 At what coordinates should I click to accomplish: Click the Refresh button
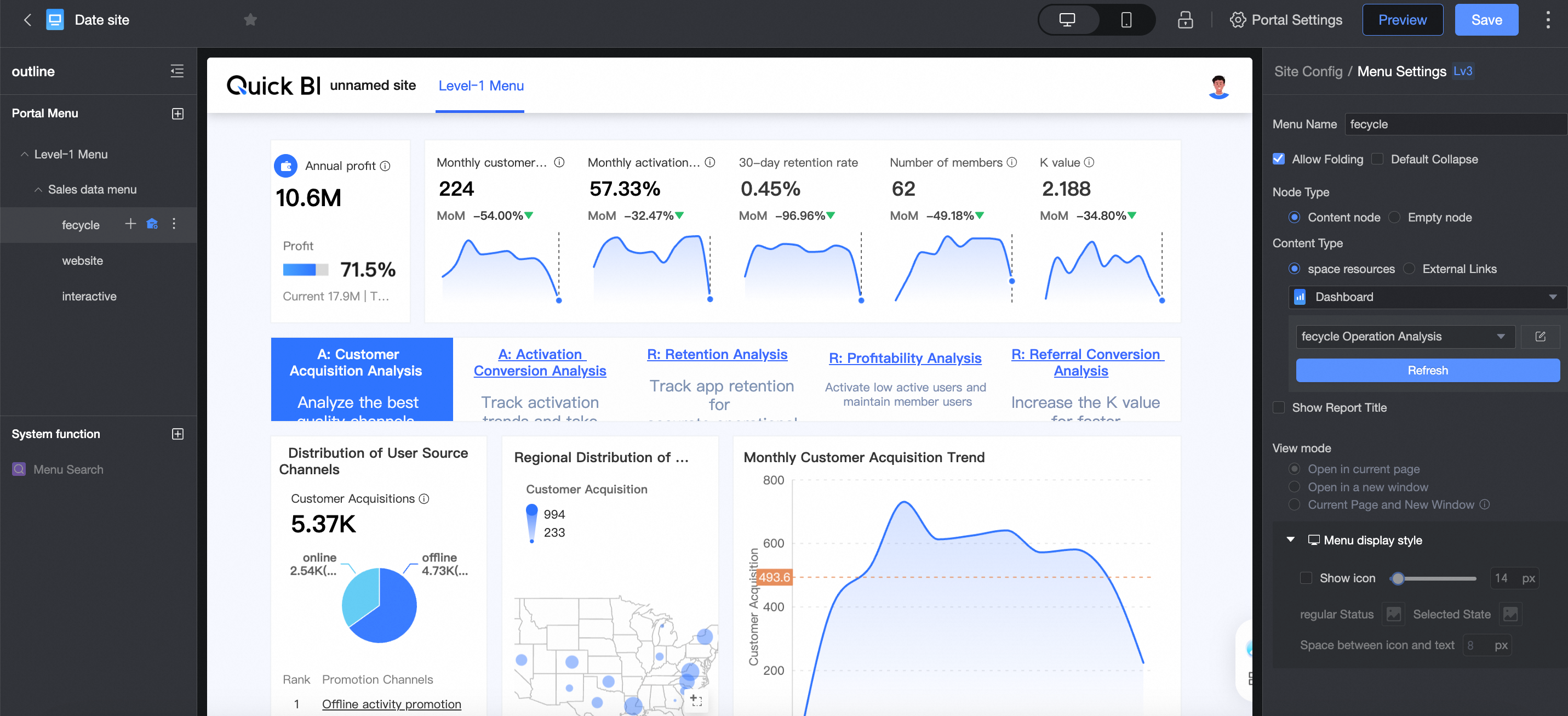pos(1427,371)
